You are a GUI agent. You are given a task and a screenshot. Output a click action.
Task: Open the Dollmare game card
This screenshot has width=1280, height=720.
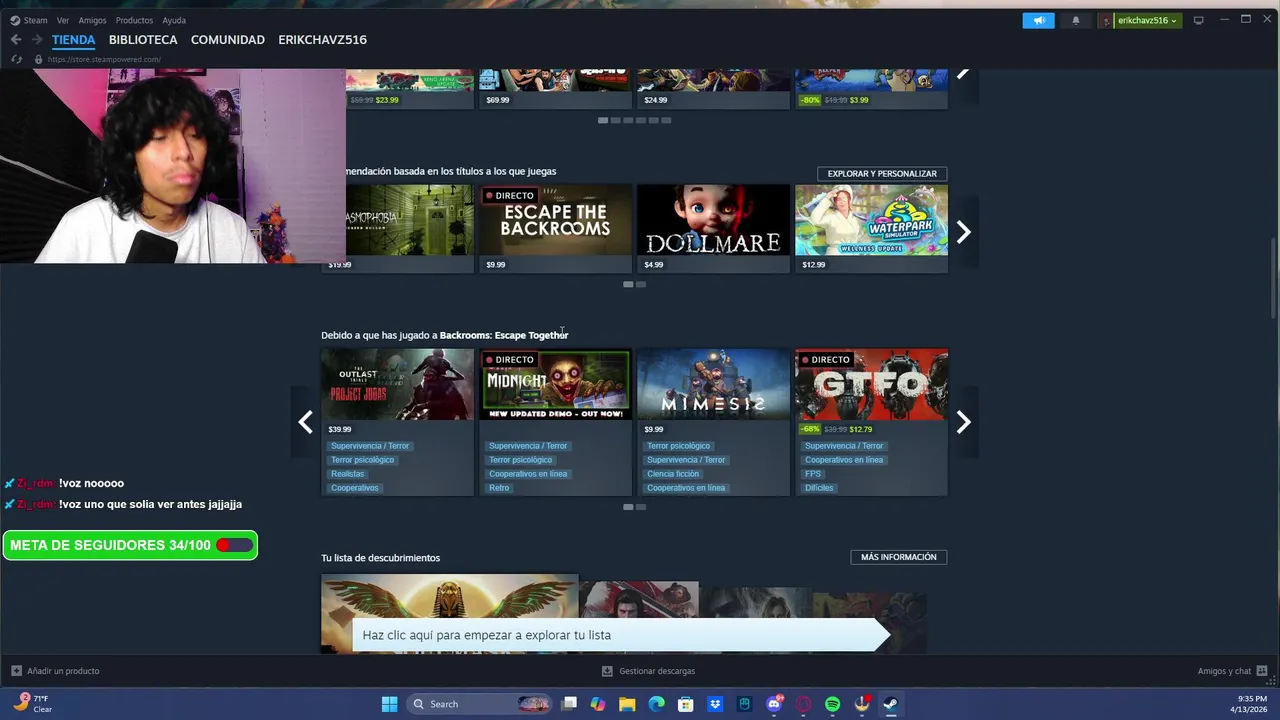tap(713, 228)
